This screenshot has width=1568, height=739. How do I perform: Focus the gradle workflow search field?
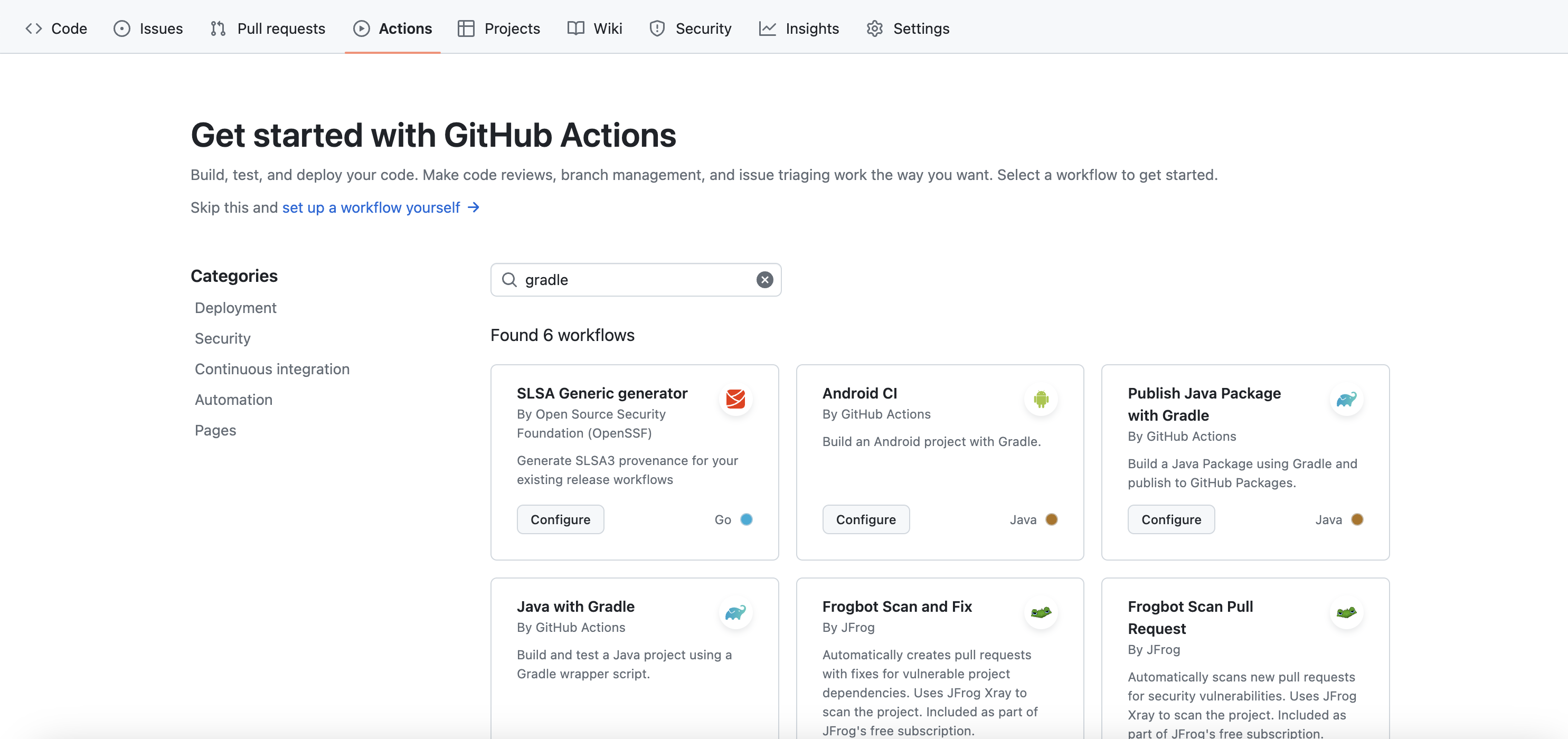(633, 279)
